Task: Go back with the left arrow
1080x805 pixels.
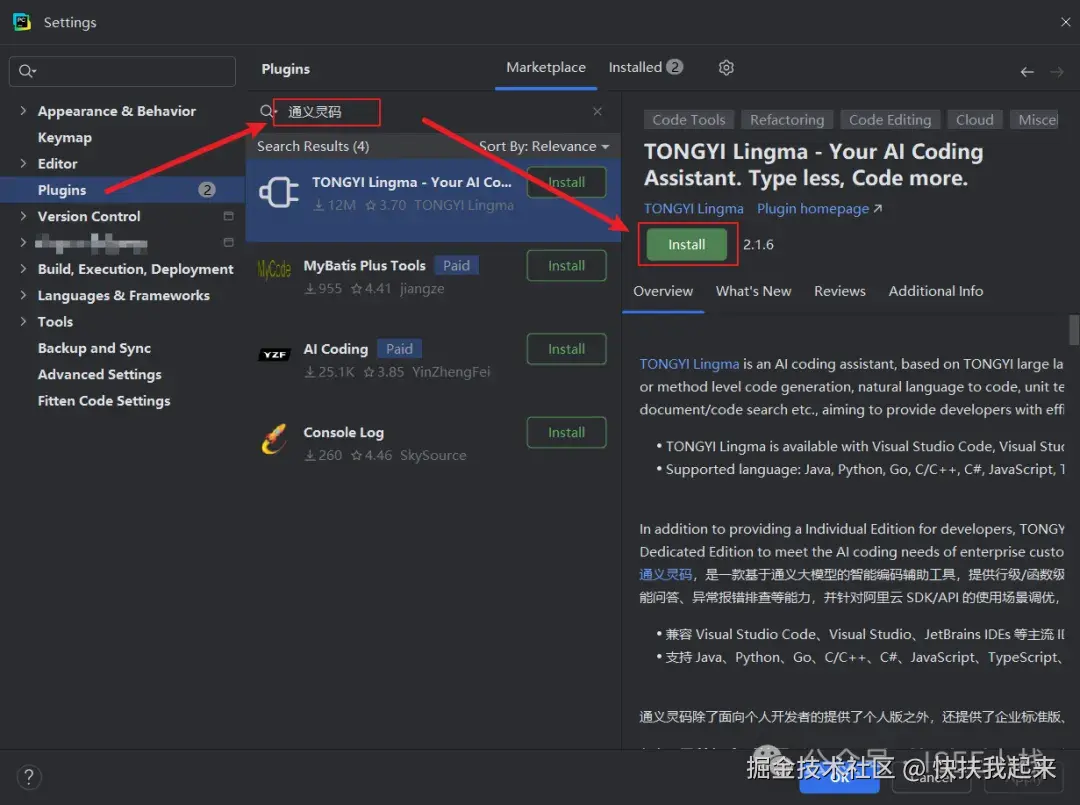Action: point(1026,72)
